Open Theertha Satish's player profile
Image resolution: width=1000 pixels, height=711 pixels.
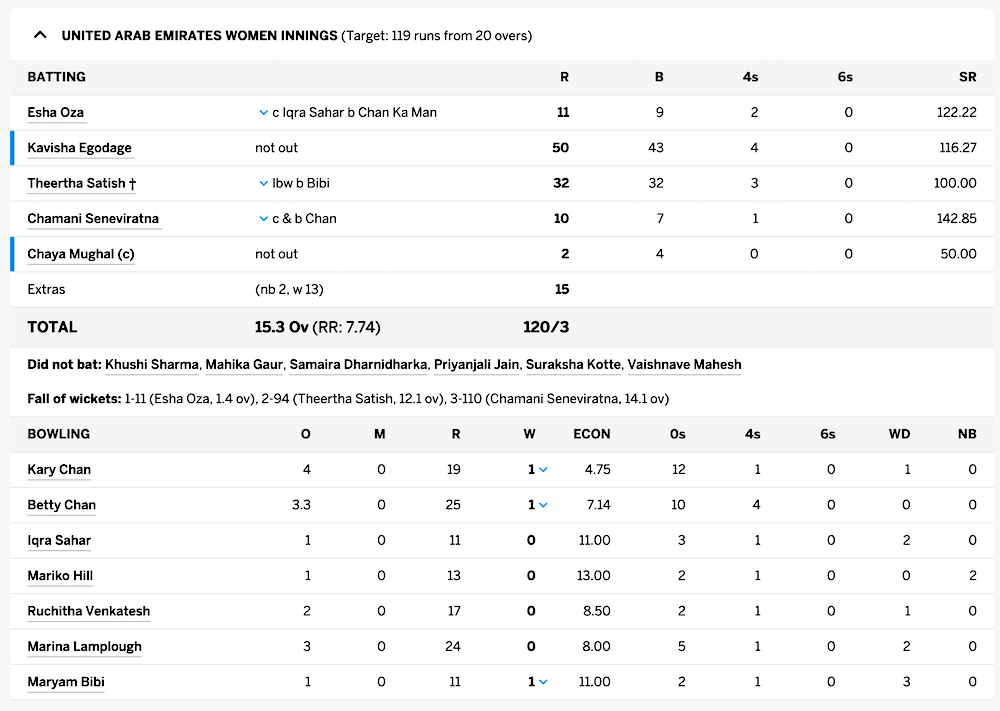tap(76, 184)
